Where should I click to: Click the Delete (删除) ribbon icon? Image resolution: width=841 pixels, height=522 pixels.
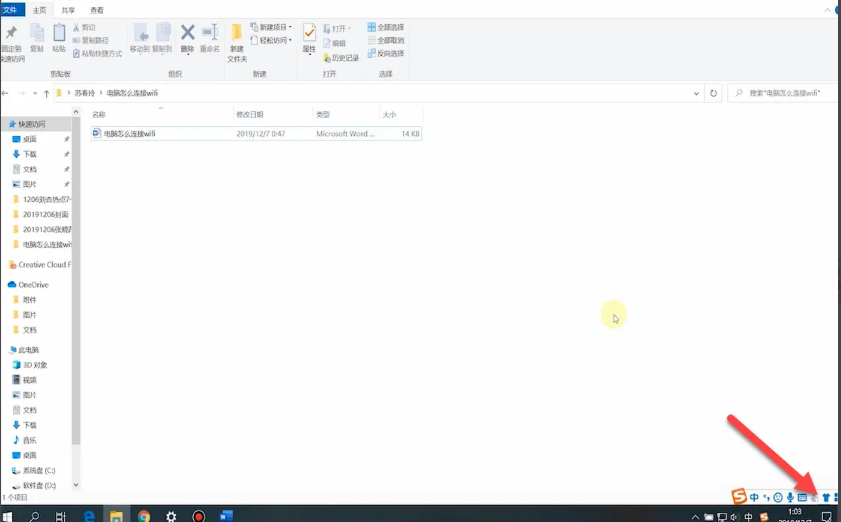[x=187, y=38]
